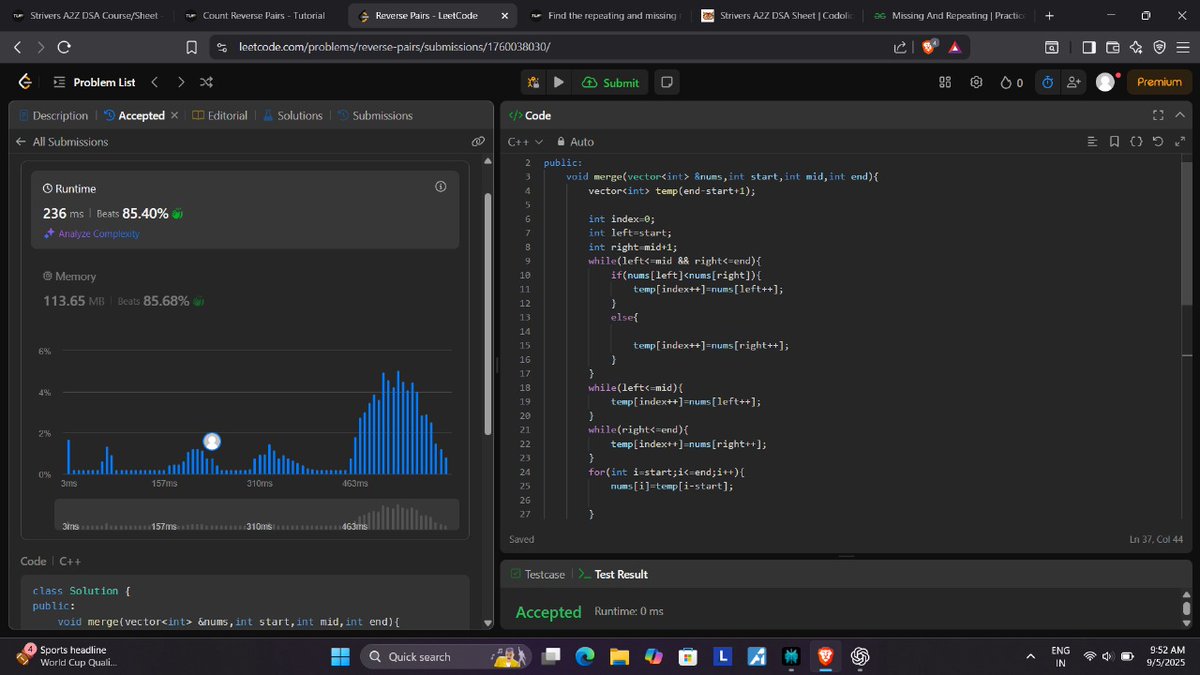
Task: Toggle the Auto lock setting
Action: [x=575, y=142]
